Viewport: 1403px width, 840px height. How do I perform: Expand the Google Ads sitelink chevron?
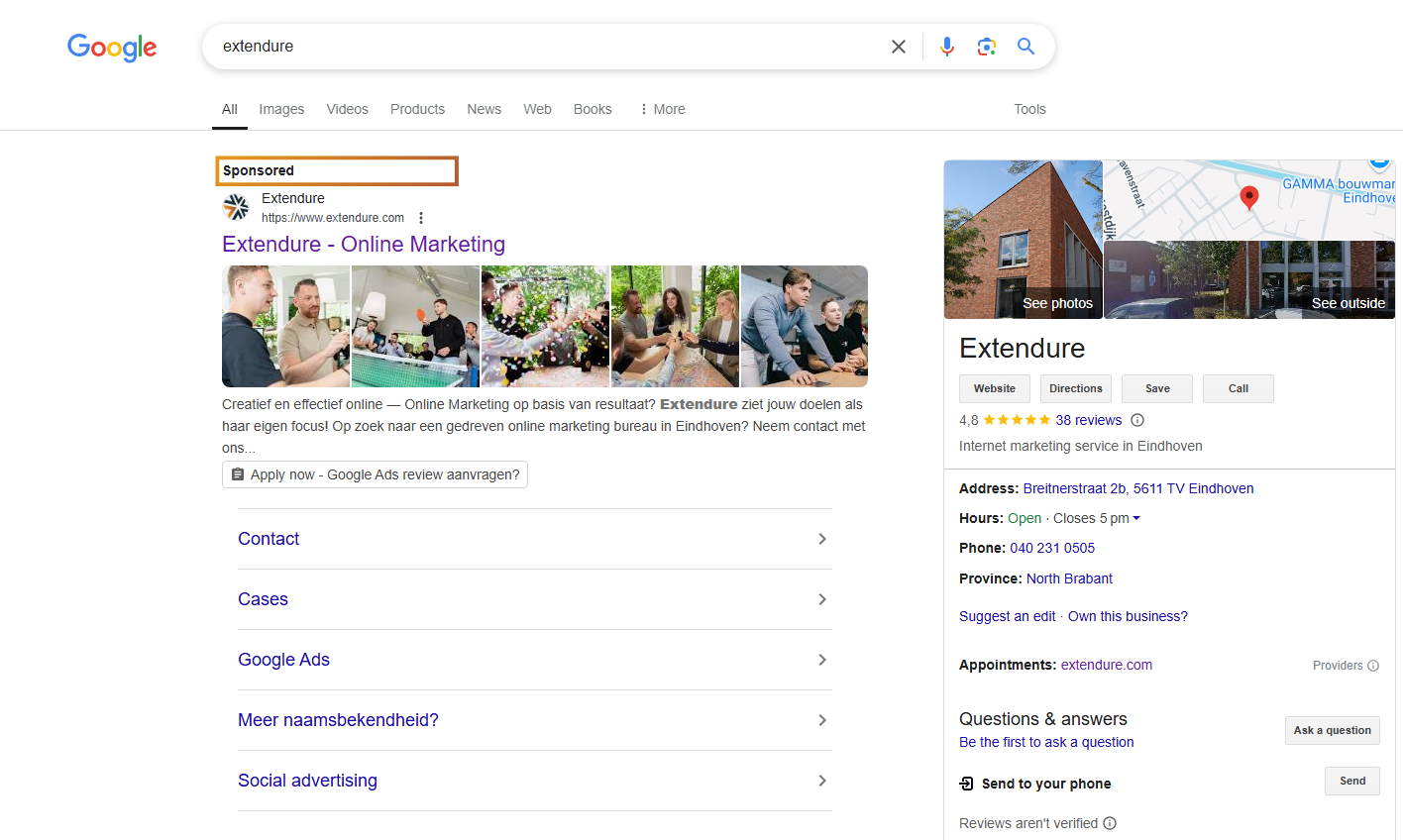tap(822, 660)
